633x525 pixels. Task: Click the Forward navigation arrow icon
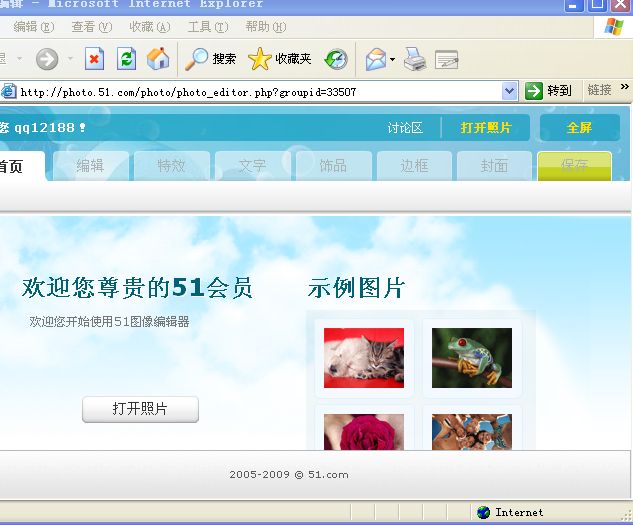(x=47, y=59)
